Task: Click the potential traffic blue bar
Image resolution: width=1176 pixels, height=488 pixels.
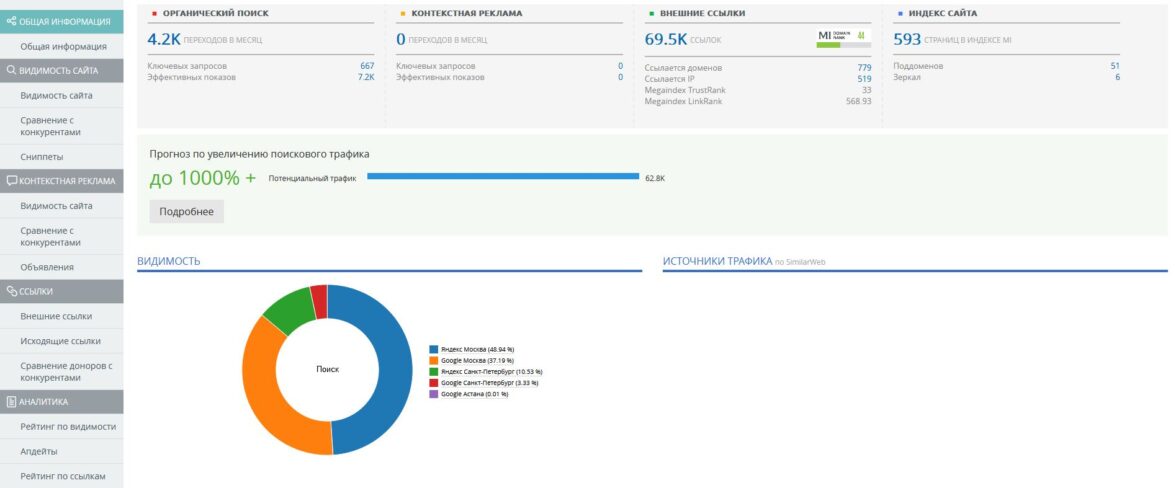Action: (502, 177)
